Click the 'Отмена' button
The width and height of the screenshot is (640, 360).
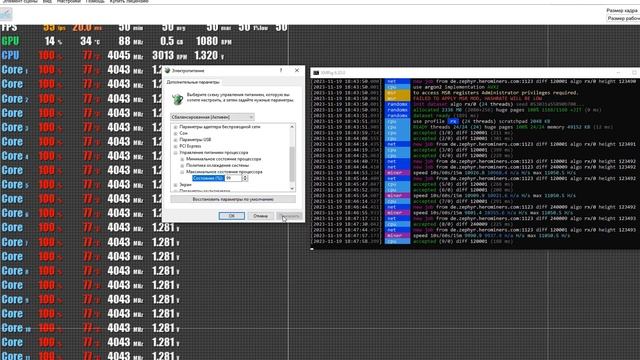(x=260, y=216)
